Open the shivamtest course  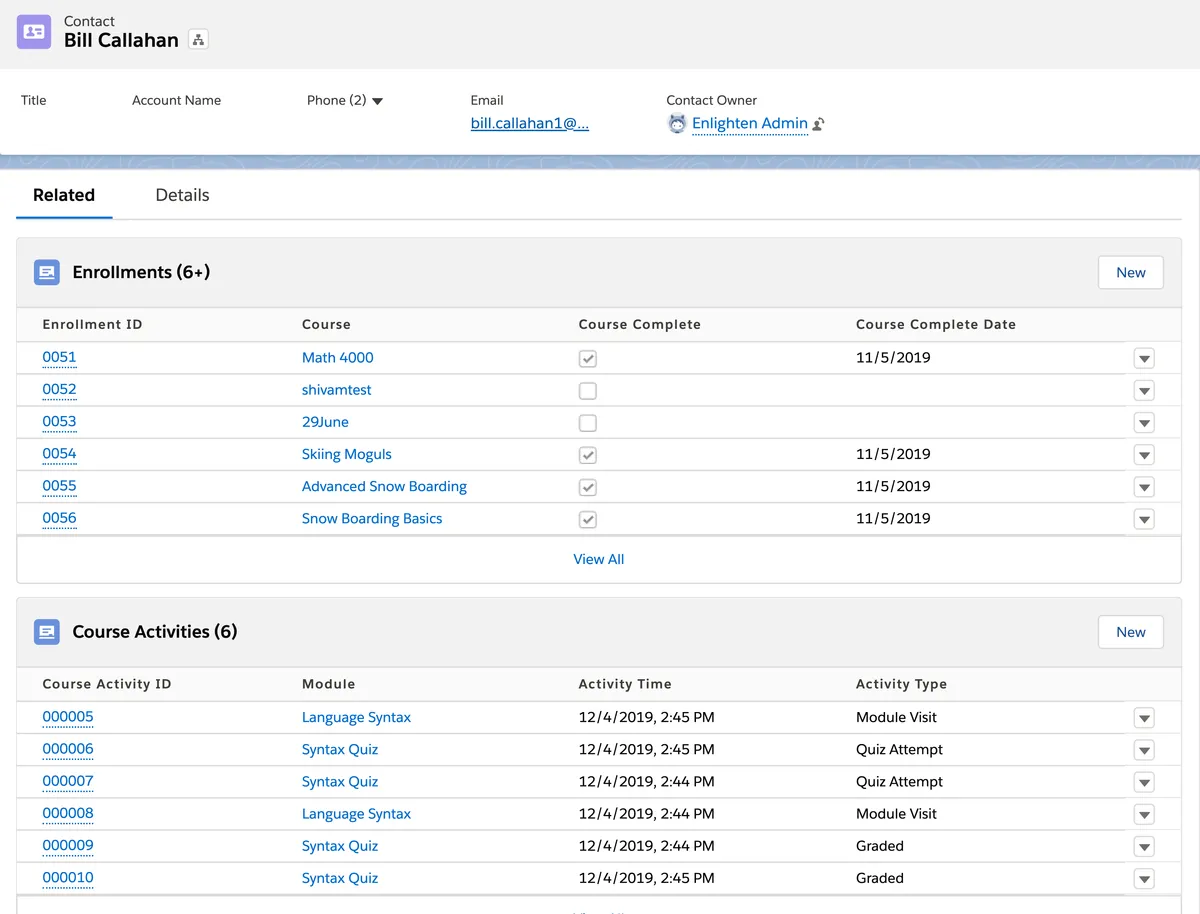click(x=337, y=390)
